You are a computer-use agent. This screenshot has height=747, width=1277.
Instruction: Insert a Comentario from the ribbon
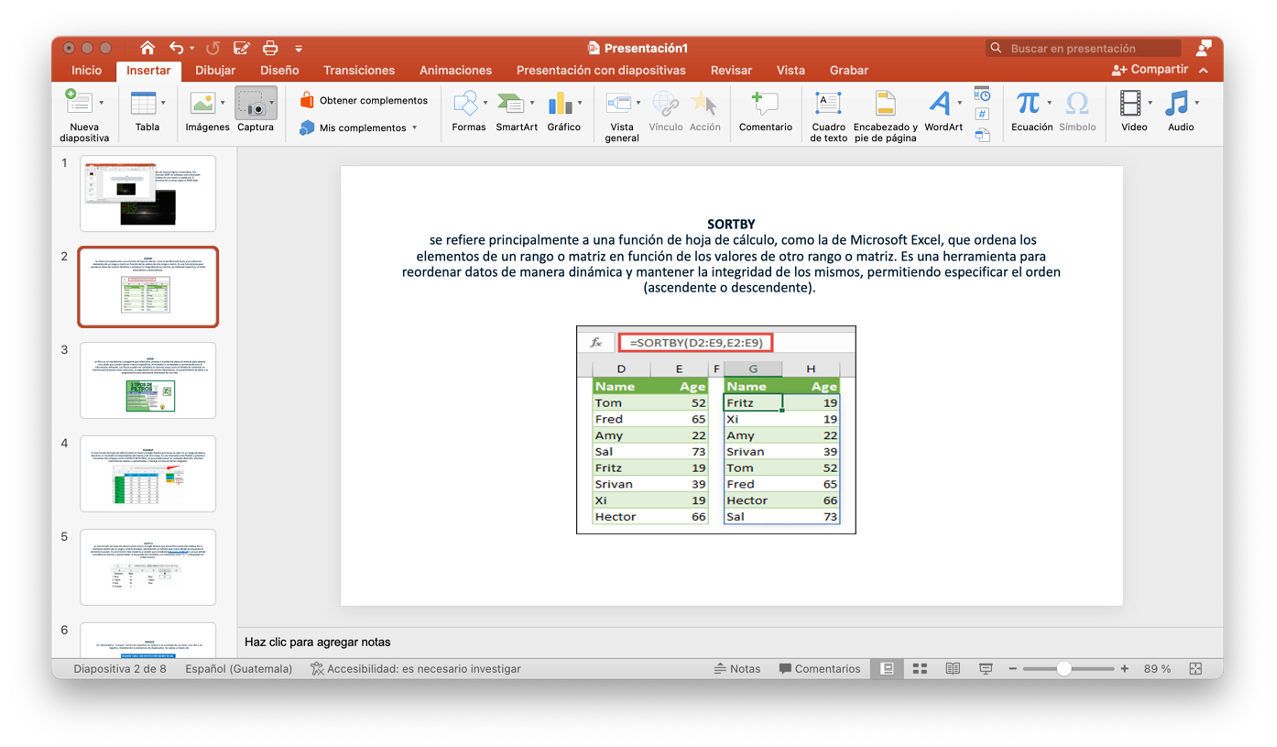pyautogui.click(x=765, y=104)
